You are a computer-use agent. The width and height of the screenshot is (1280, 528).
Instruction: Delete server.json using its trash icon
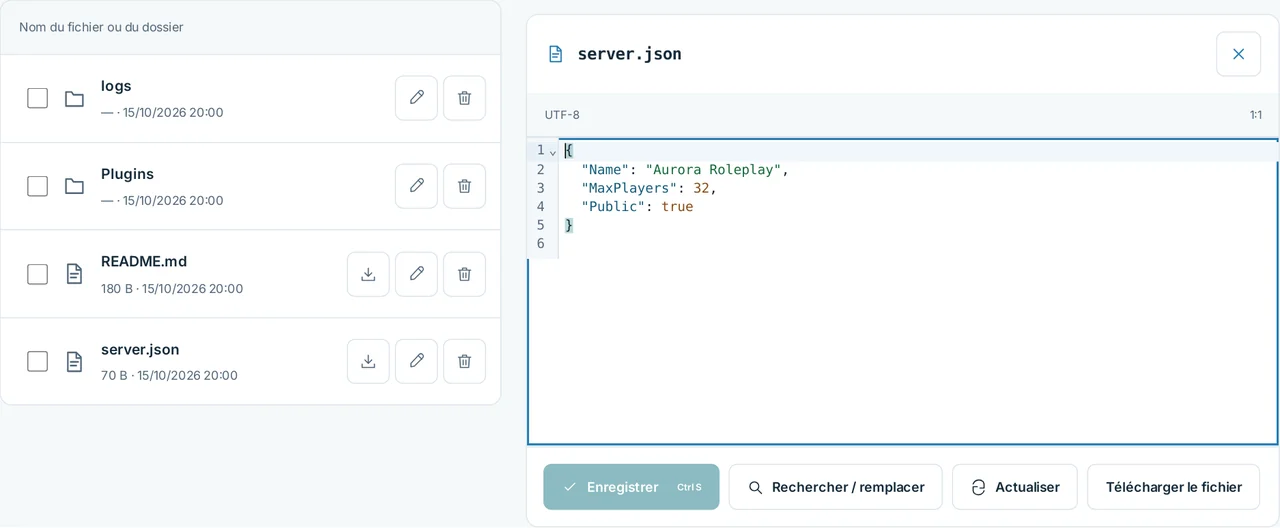click(x=464, y=361)
